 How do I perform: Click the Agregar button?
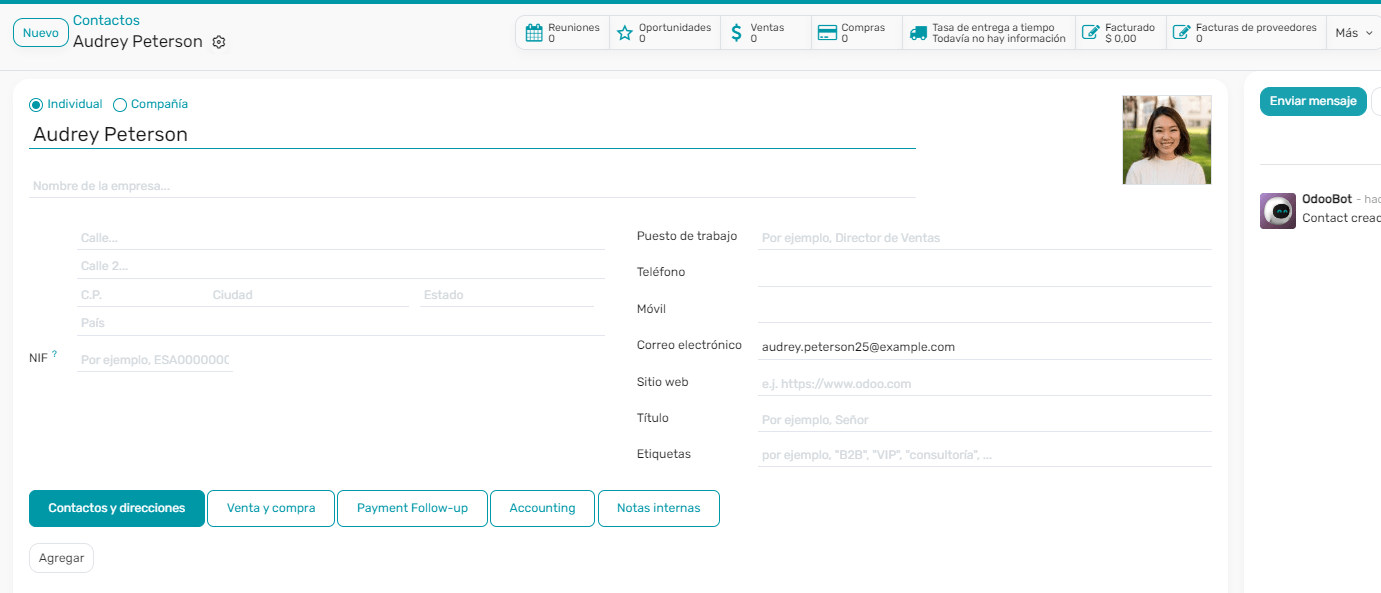(x=61, y=558)
